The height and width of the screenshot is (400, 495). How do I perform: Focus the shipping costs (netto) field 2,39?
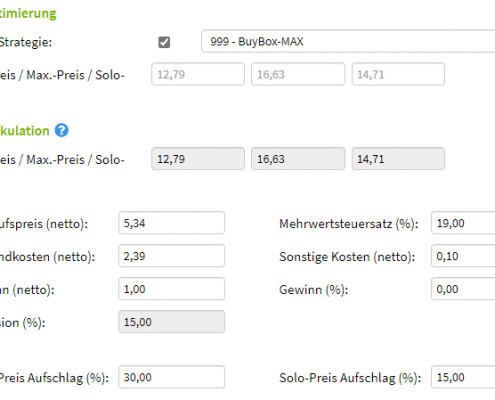coord(172,256)
